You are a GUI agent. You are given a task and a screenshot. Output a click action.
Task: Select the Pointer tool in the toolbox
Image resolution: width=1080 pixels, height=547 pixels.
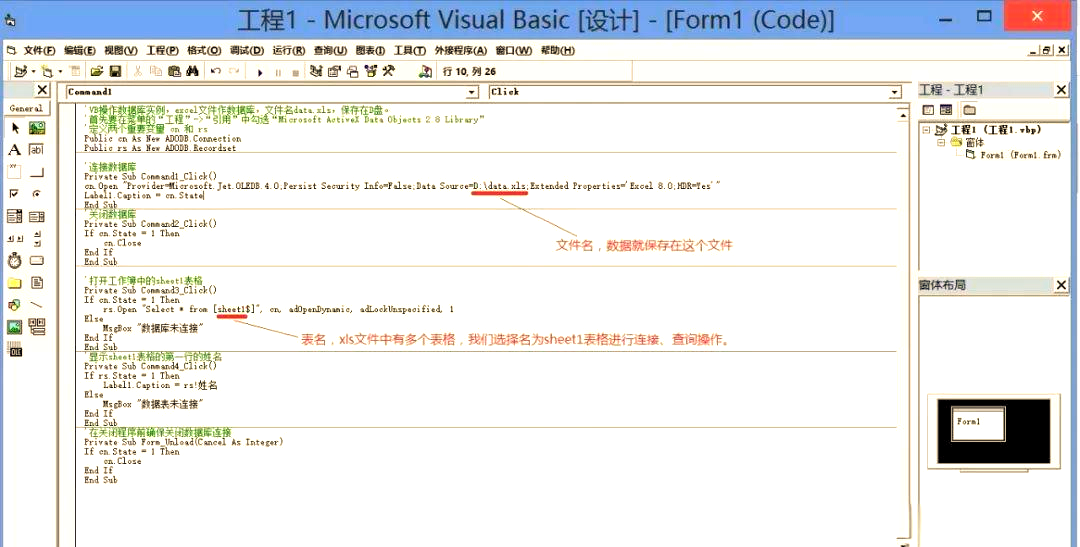pos(15,128)
